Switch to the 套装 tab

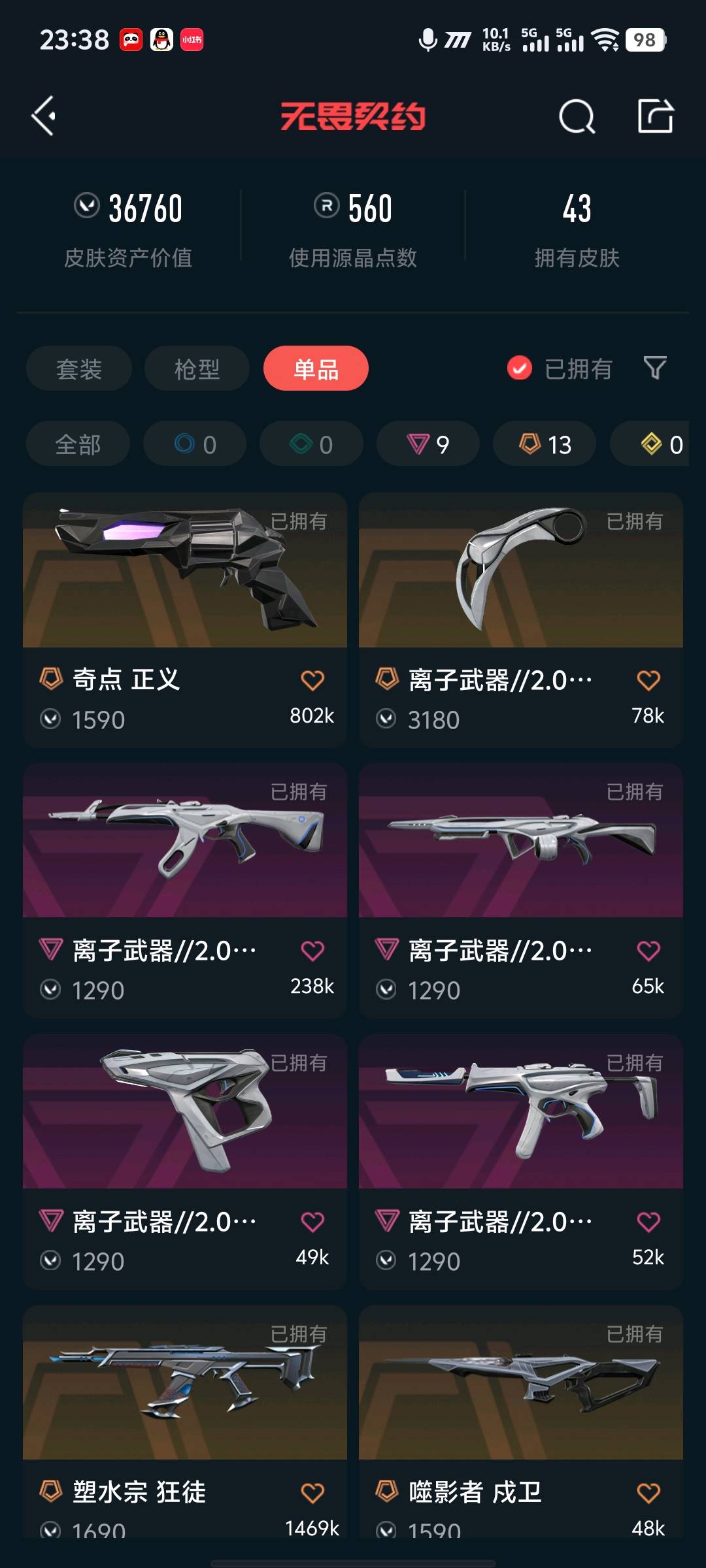(79, 368)
